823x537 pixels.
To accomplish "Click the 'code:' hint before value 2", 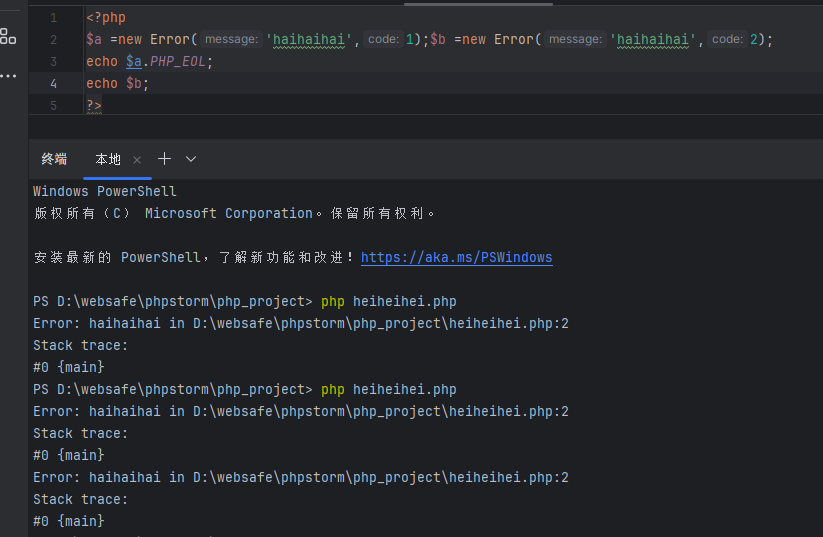I will click(727, 40).
